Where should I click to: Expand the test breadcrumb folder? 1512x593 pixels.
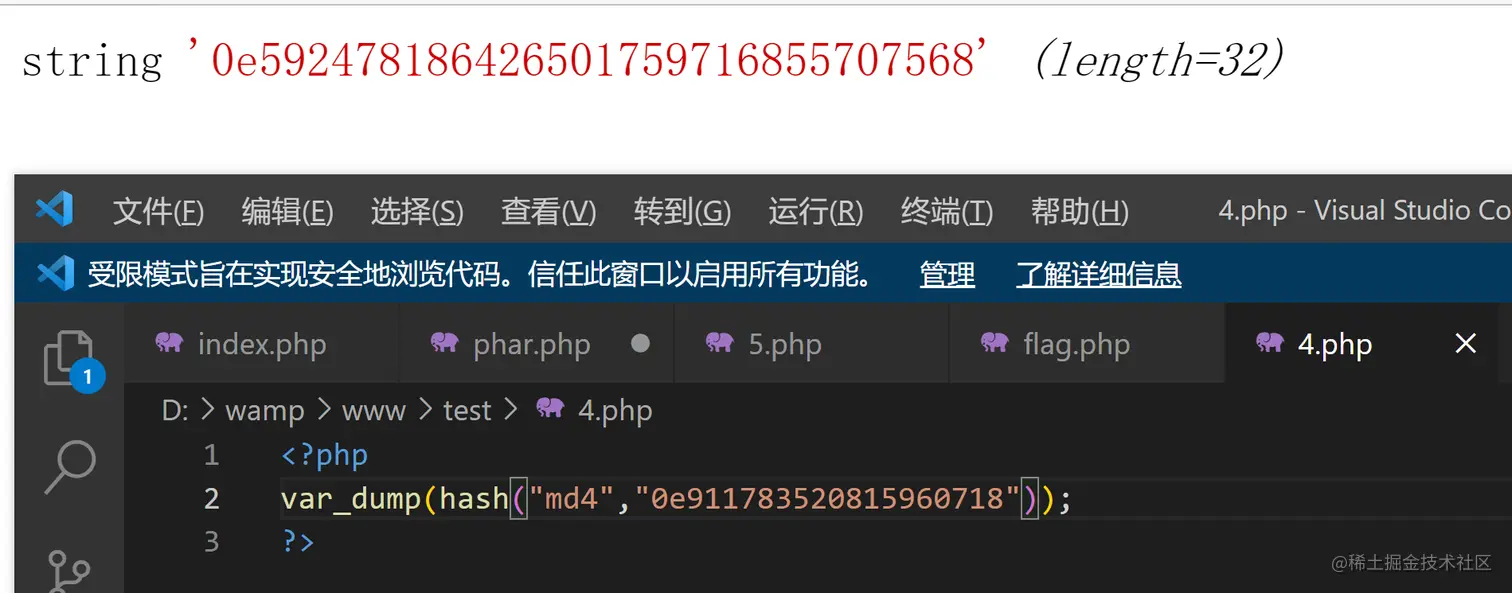click(x=467, y=410)
